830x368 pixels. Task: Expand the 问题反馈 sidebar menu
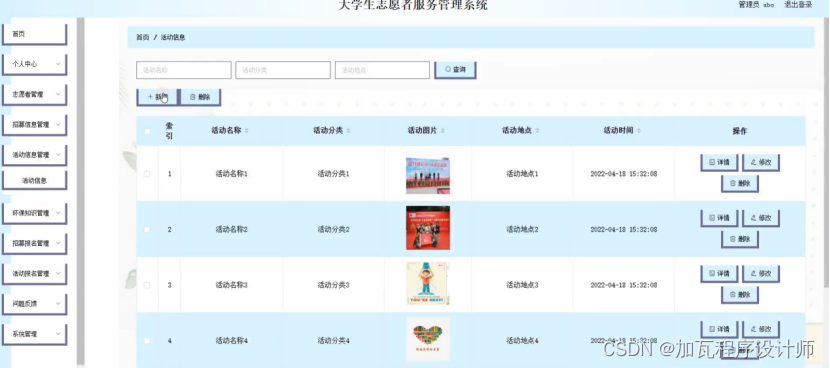[34, 304]
